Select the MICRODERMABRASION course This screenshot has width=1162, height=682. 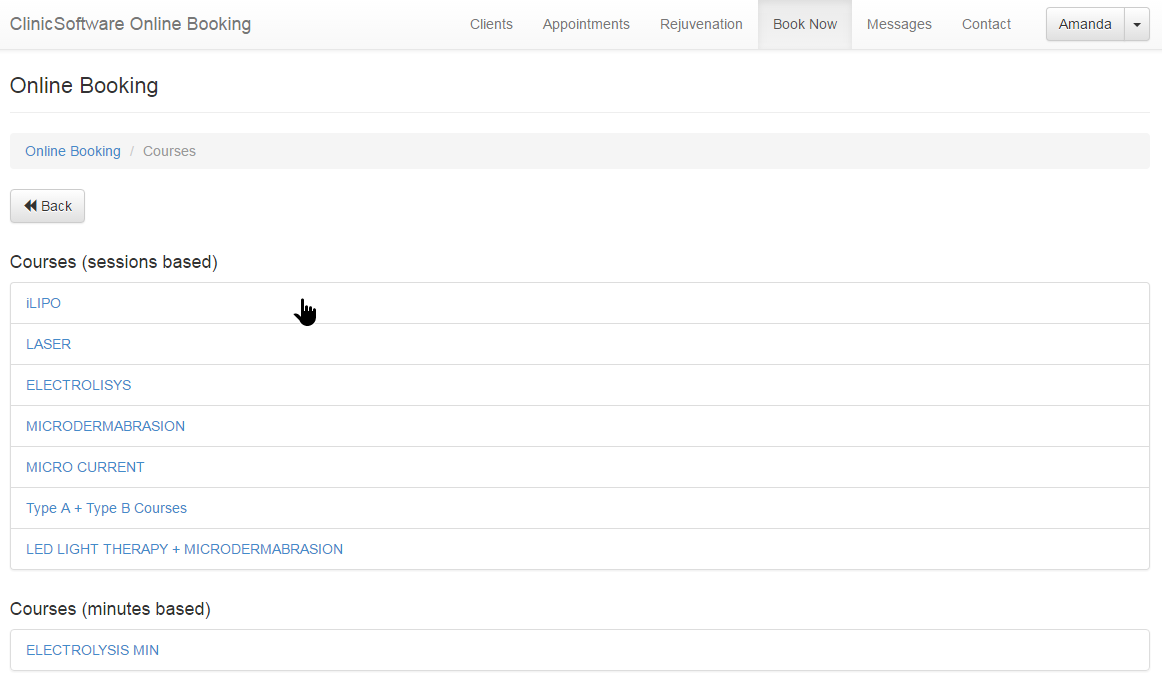[105, 426]
